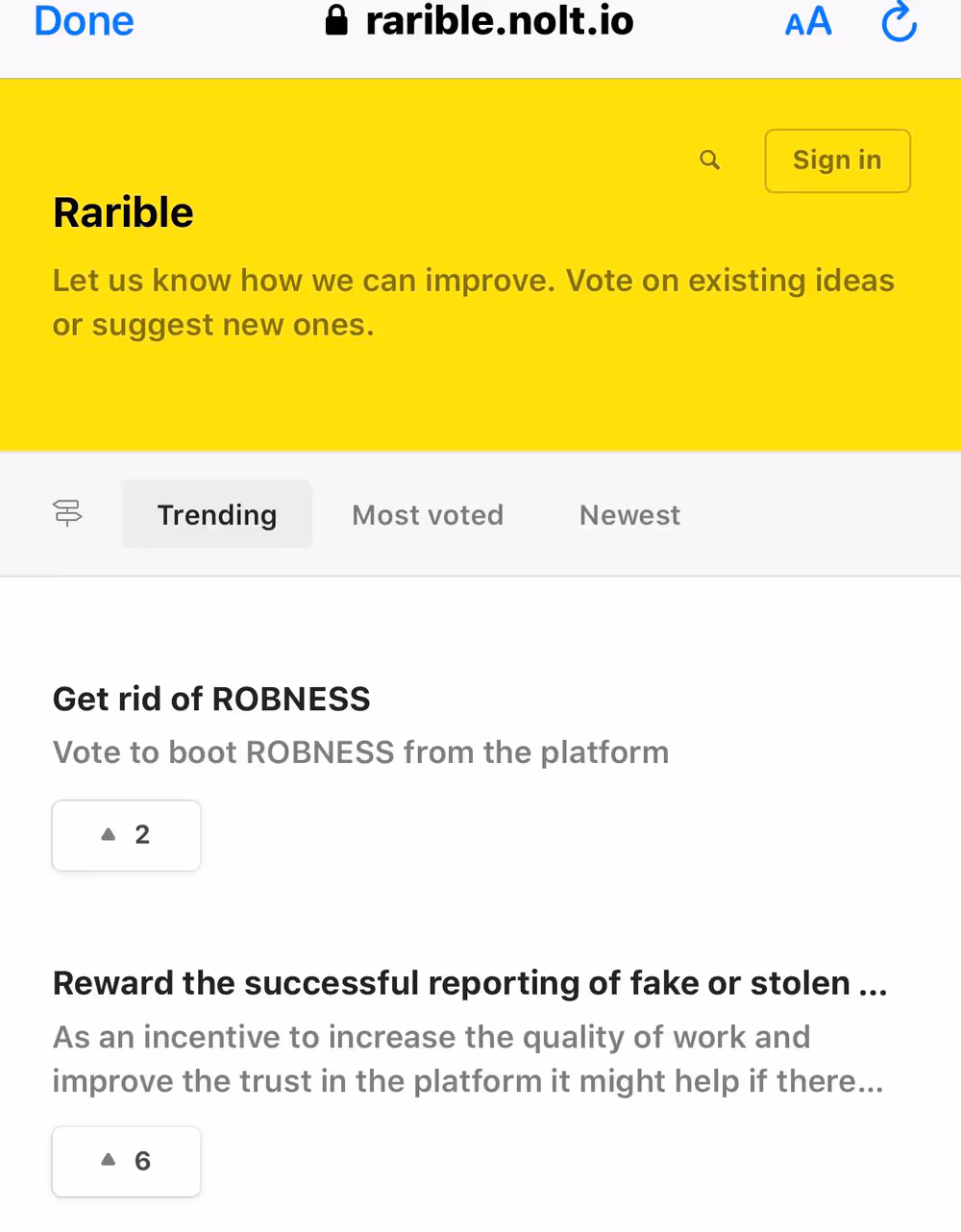961x1232 pixels.
Task: Open the 'Get rid of ROBNESS' post
Action: tap(211, 699)
